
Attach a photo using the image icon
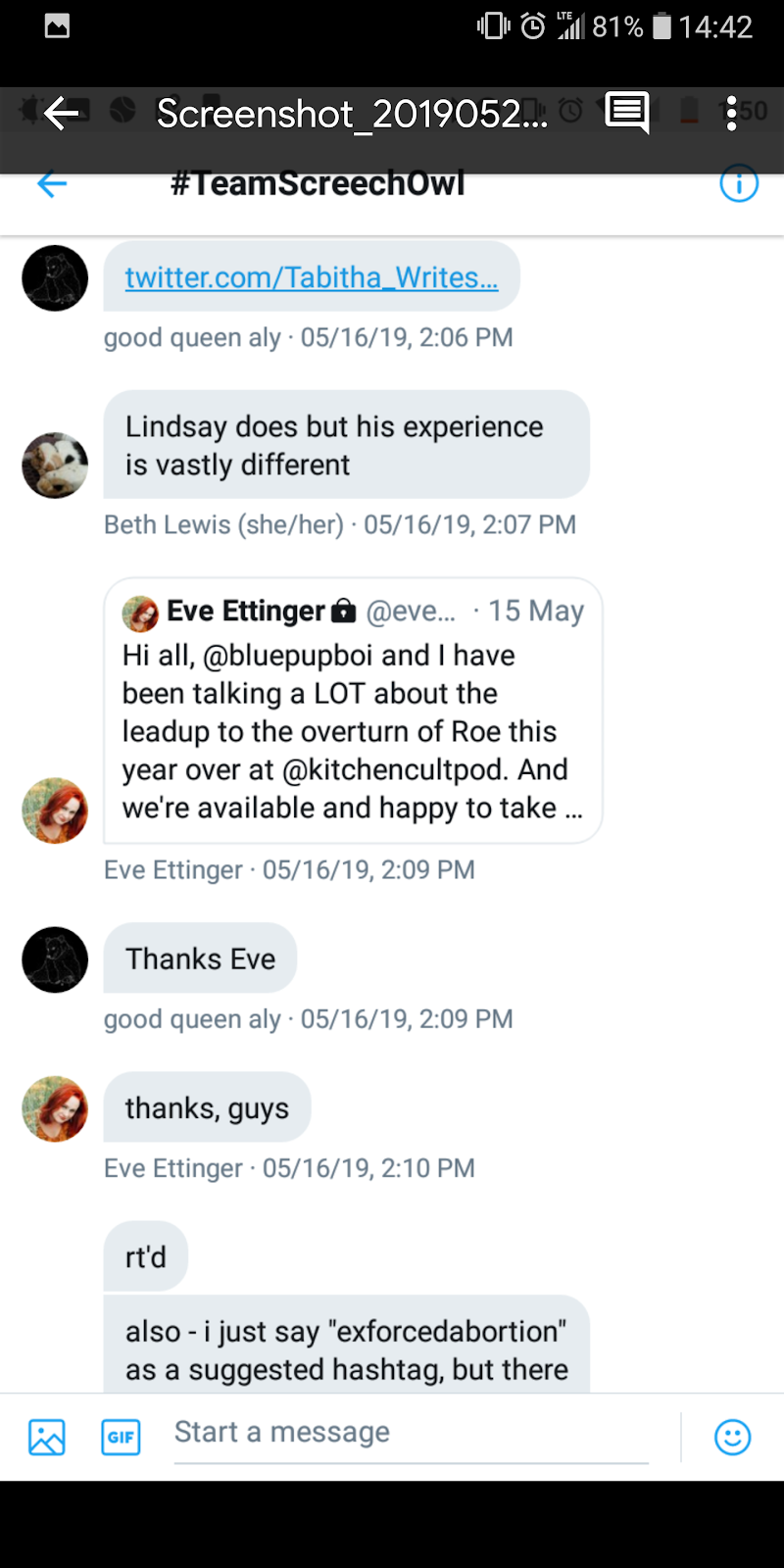(x=47, y=1437)
